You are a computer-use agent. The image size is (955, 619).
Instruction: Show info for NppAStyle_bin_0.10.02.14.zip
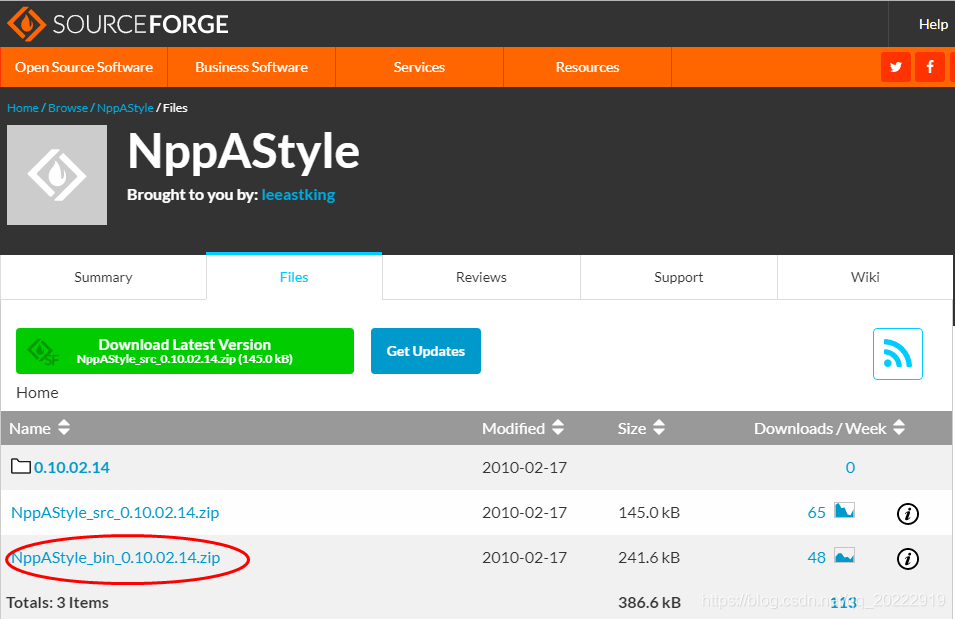point(907,559)
